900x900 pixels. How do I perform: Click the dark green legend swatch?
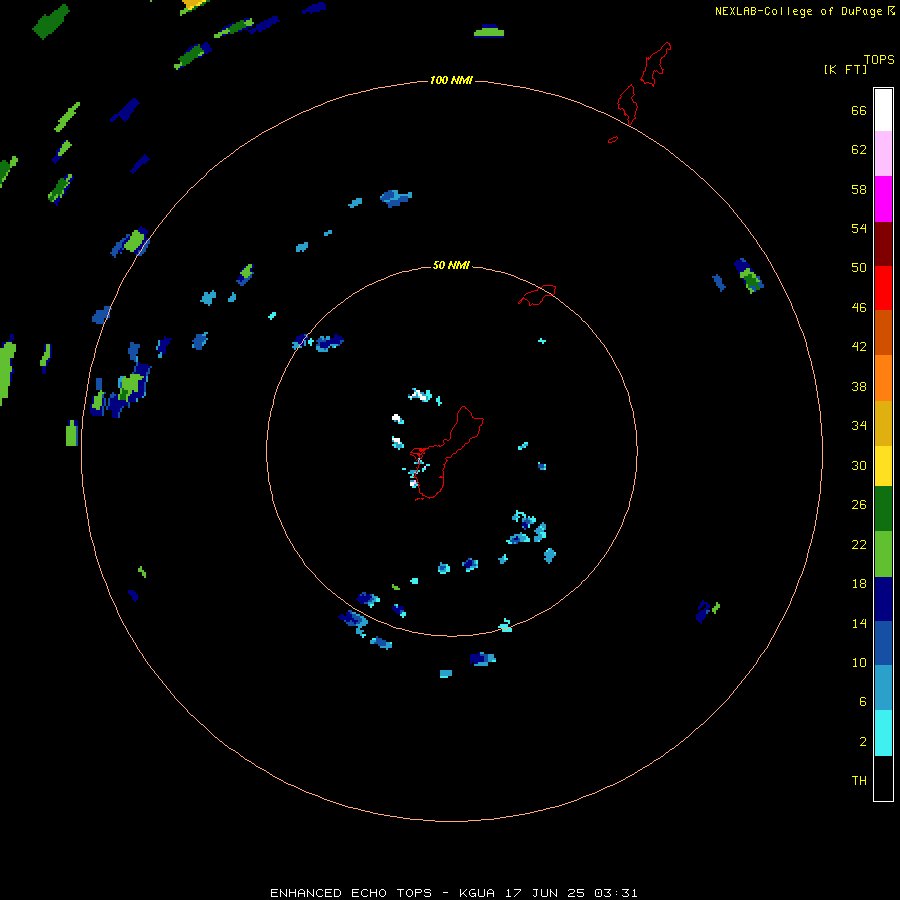pyautogui.click(x=883, y=509)
